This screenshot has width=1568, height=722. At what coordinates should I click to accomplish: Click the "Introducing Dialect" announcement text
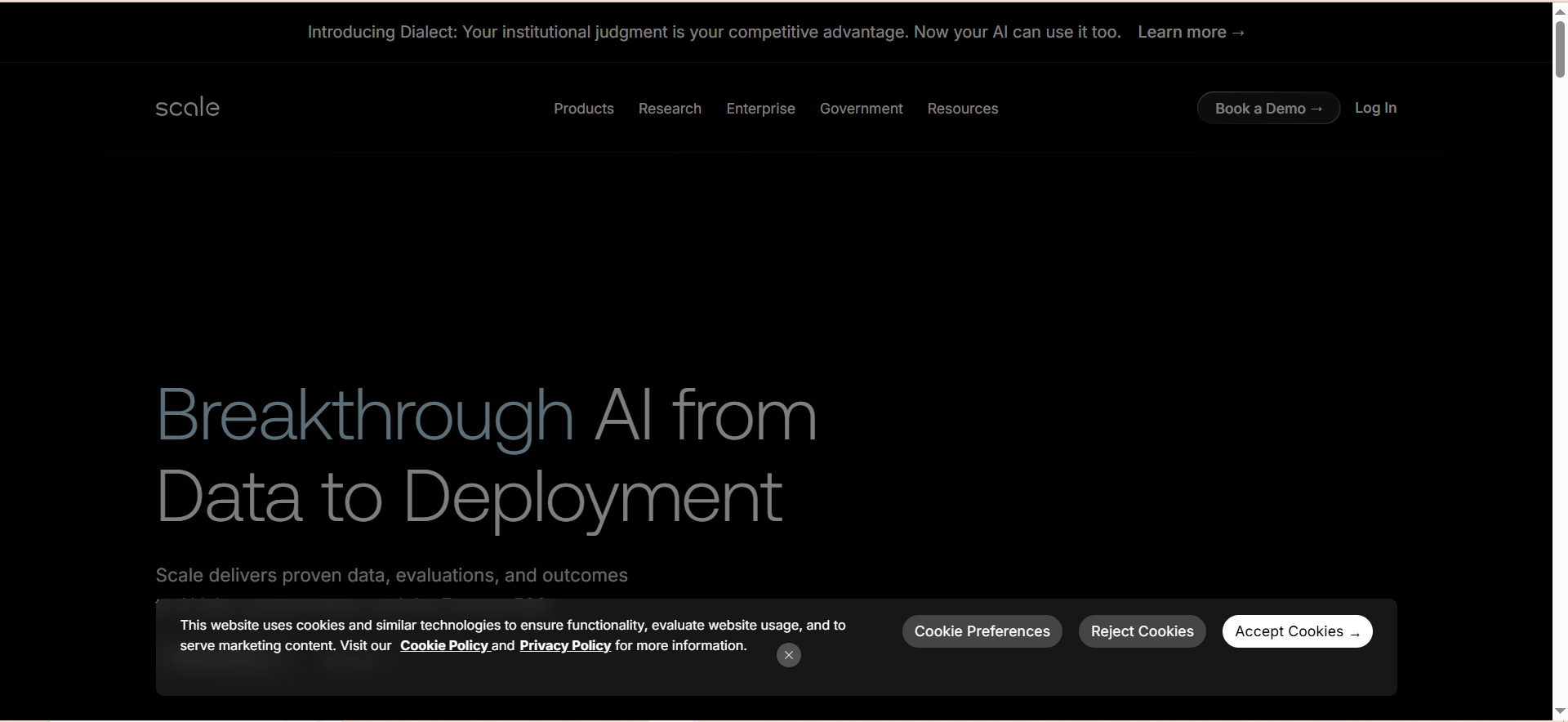[714, 32]
